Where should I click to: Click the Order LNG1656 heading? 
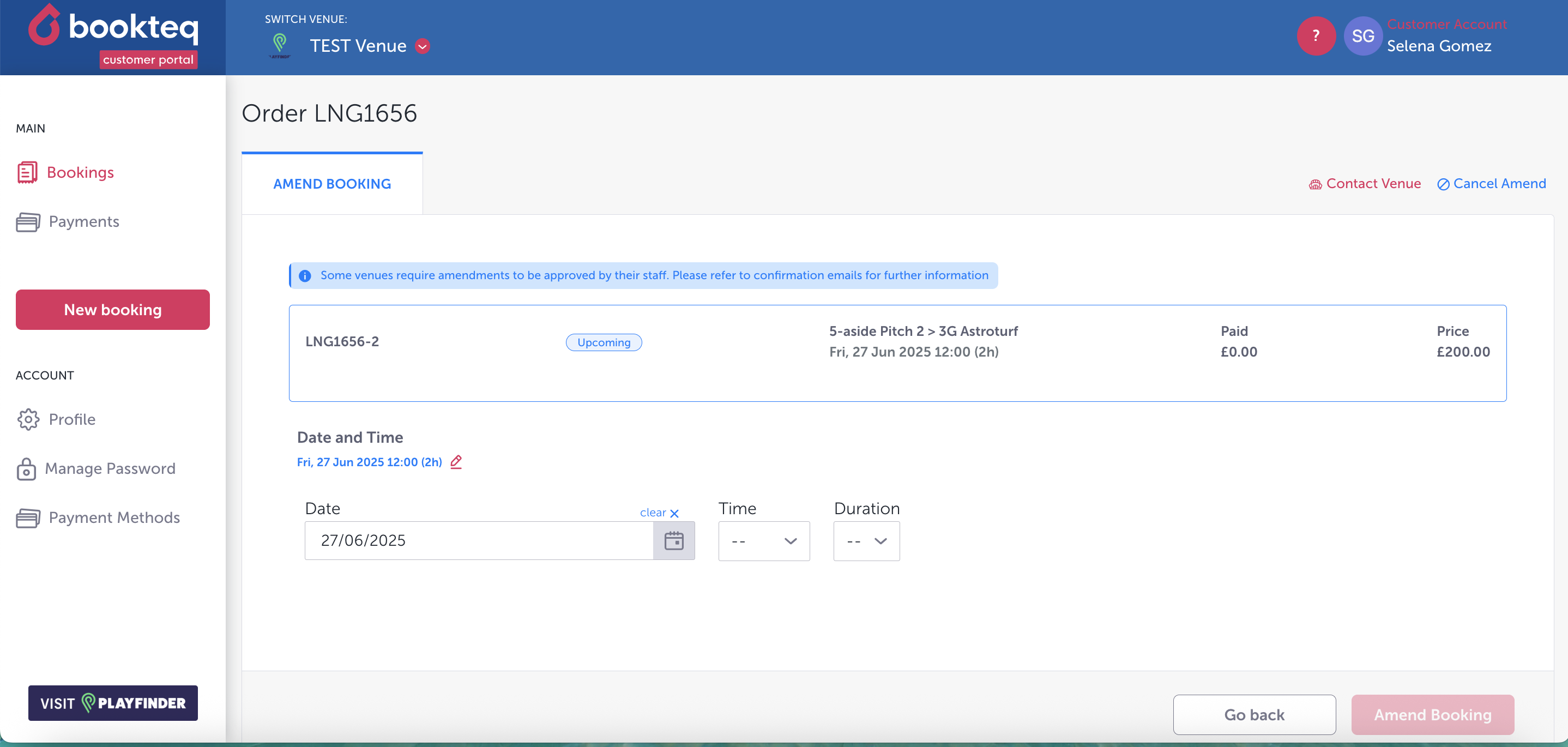329,113
